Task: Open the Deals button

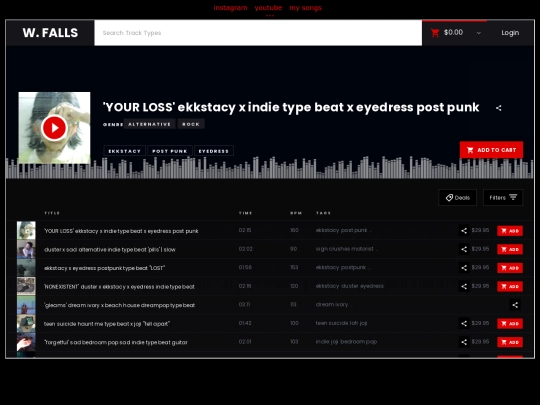Action: 458,198
